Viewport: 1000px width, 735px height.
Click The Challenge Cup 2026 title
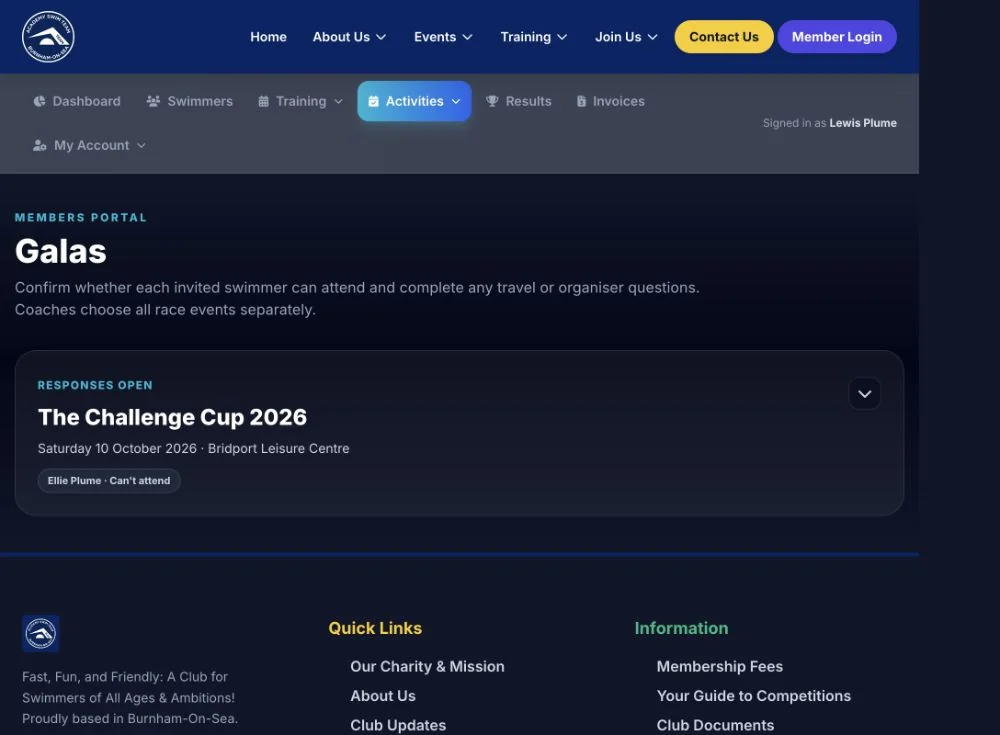(x=172, y=417)
